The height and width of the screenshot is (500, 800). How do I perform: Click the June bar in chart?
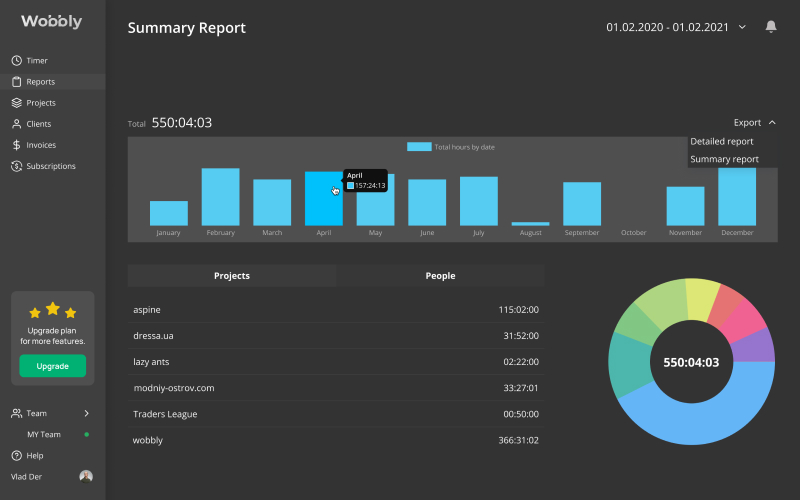[427, 203]
